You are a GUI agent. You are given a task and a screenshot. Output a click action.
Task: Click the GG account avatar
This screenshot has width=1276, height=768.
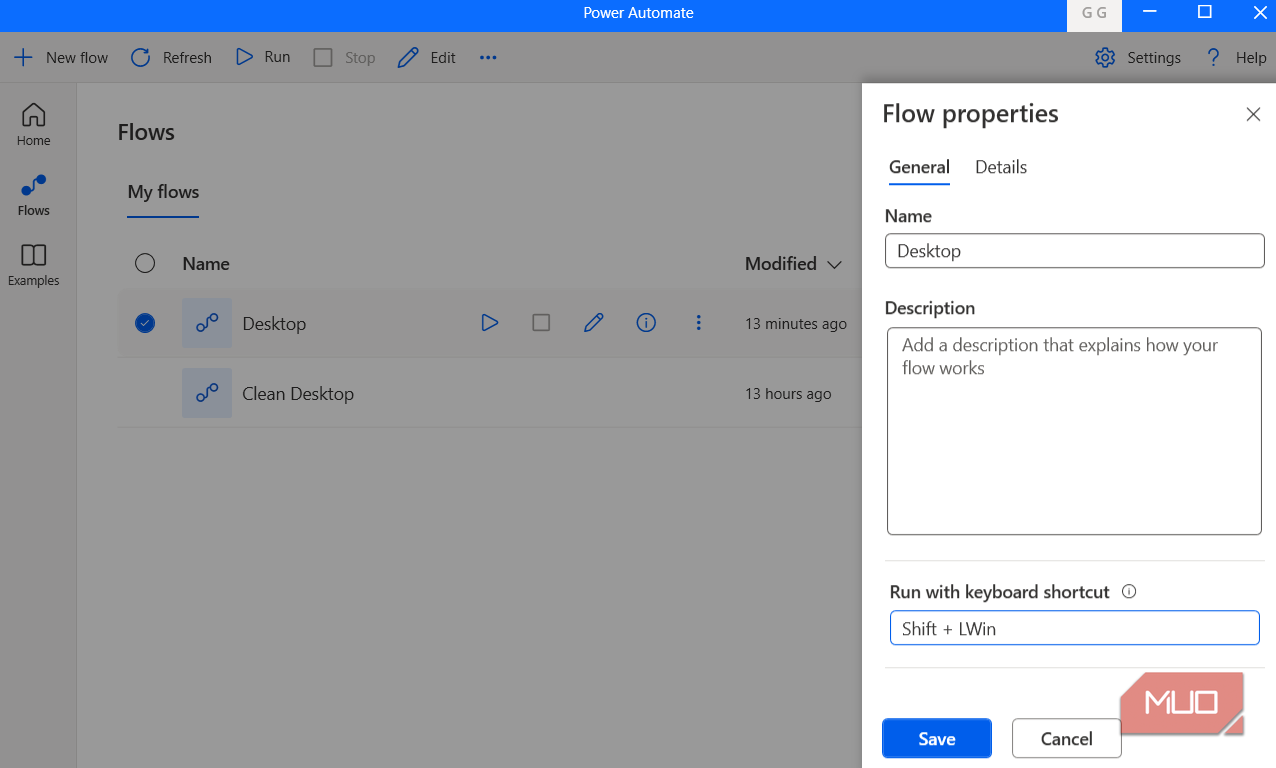(1094, 13)
